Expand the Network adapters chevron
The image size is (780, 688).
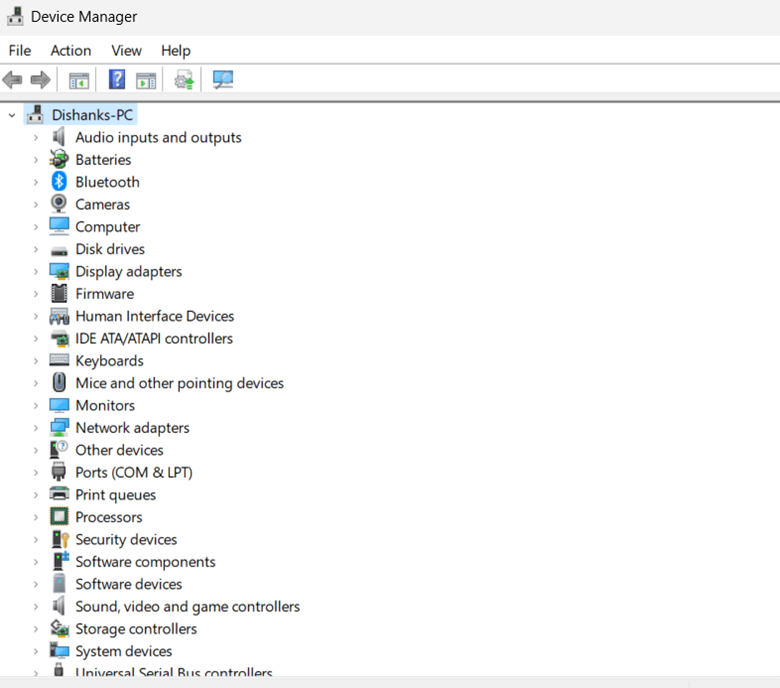click(36, 428)
